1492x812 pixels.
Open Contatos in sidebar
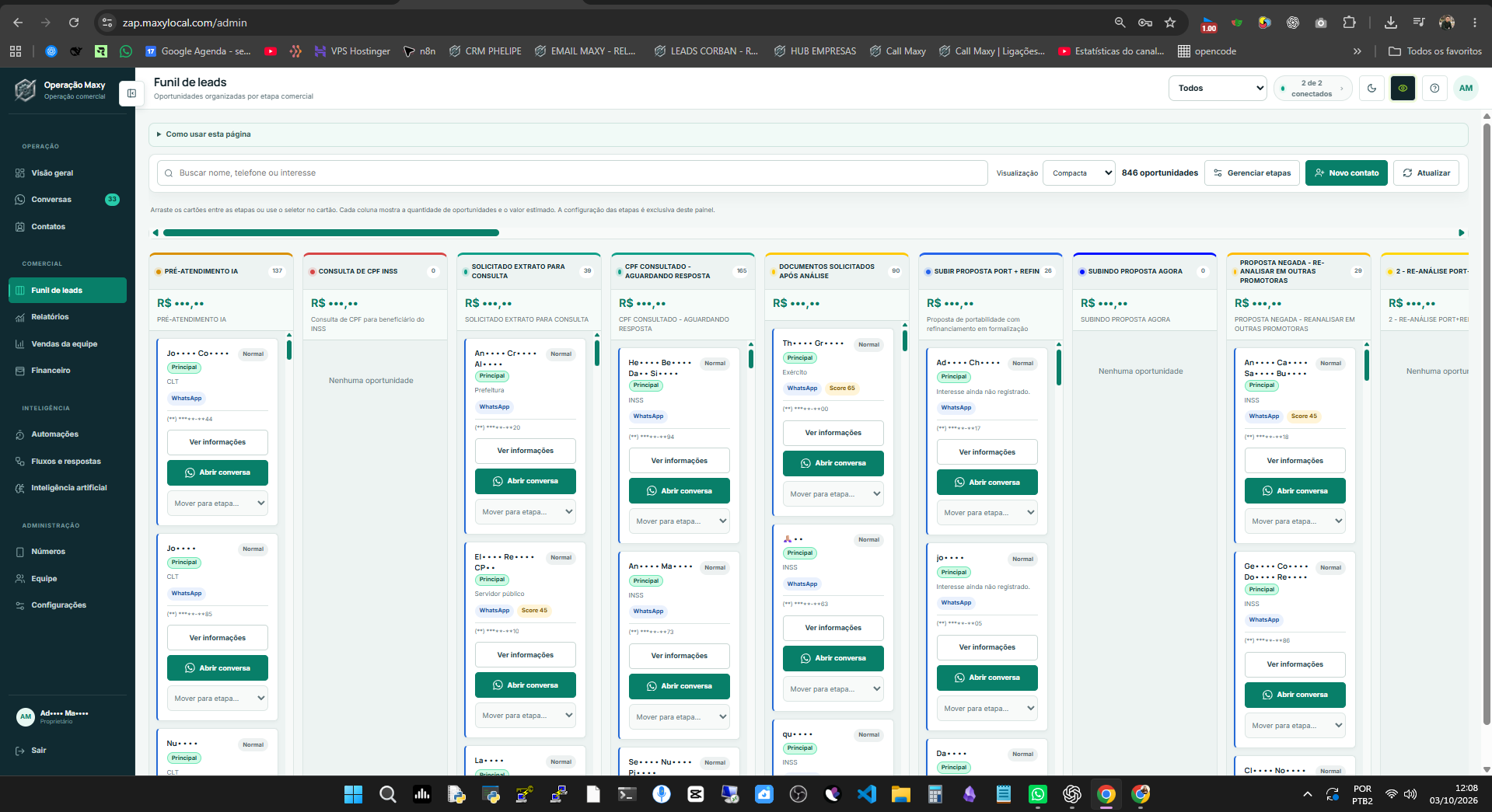[67, 227]
